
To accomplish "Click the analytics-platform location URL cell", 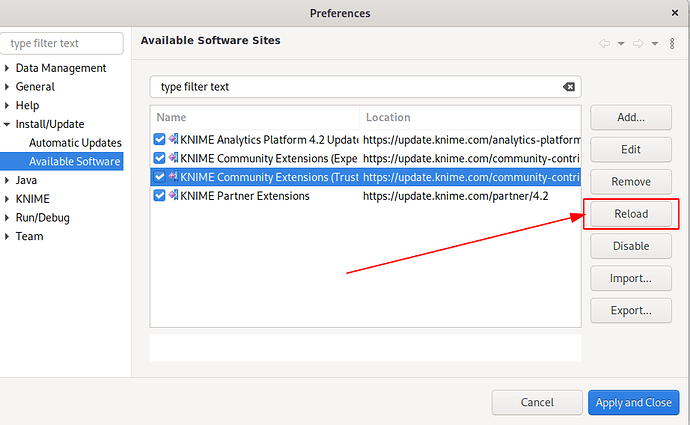I will pos(471,140).
